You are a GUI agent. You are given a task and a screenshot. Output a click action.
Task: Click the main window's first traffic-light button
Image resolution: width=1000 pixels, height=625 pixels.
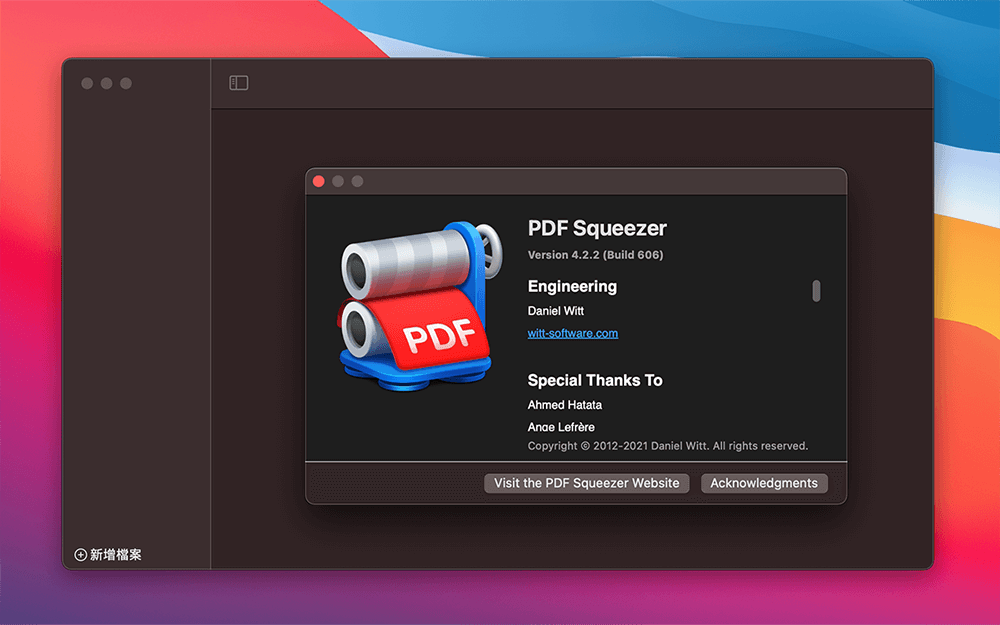click(87, 83)
